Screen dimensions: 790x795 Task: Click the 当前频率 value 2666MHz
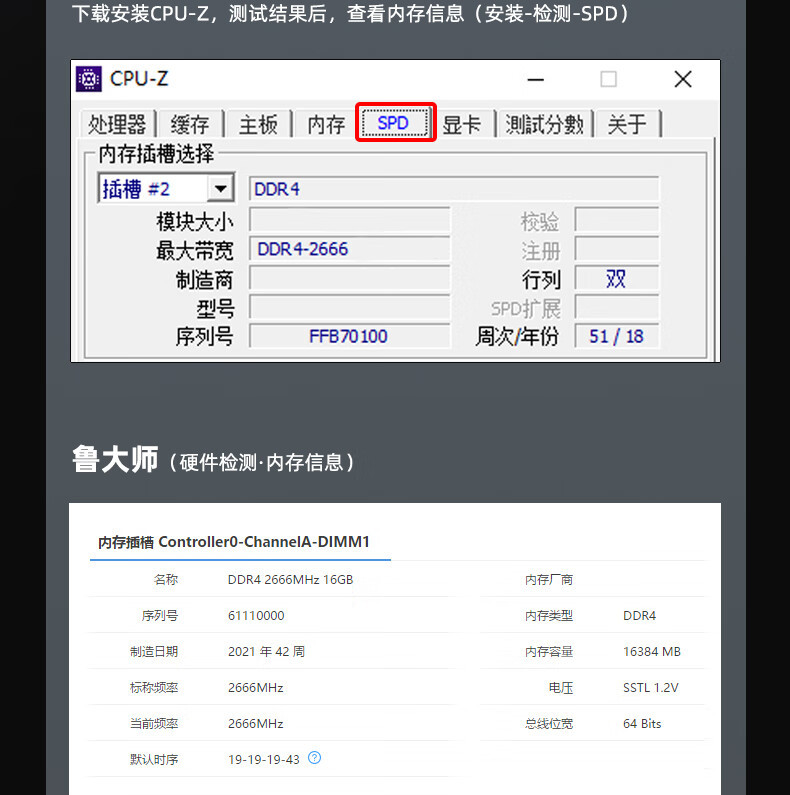click(256, 724)
